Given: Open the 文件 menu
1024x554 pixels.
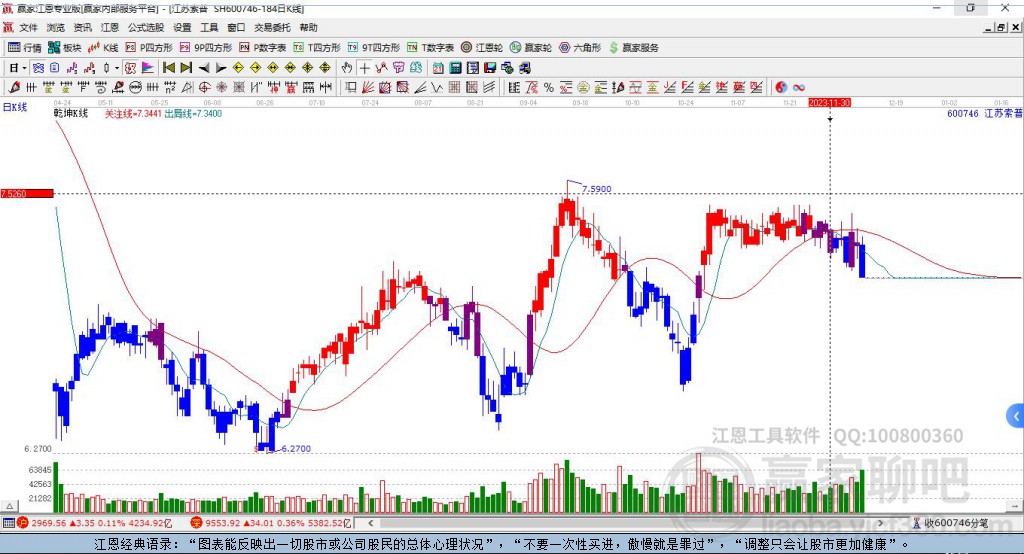Looking at the screenshot, I should [28, 27].
